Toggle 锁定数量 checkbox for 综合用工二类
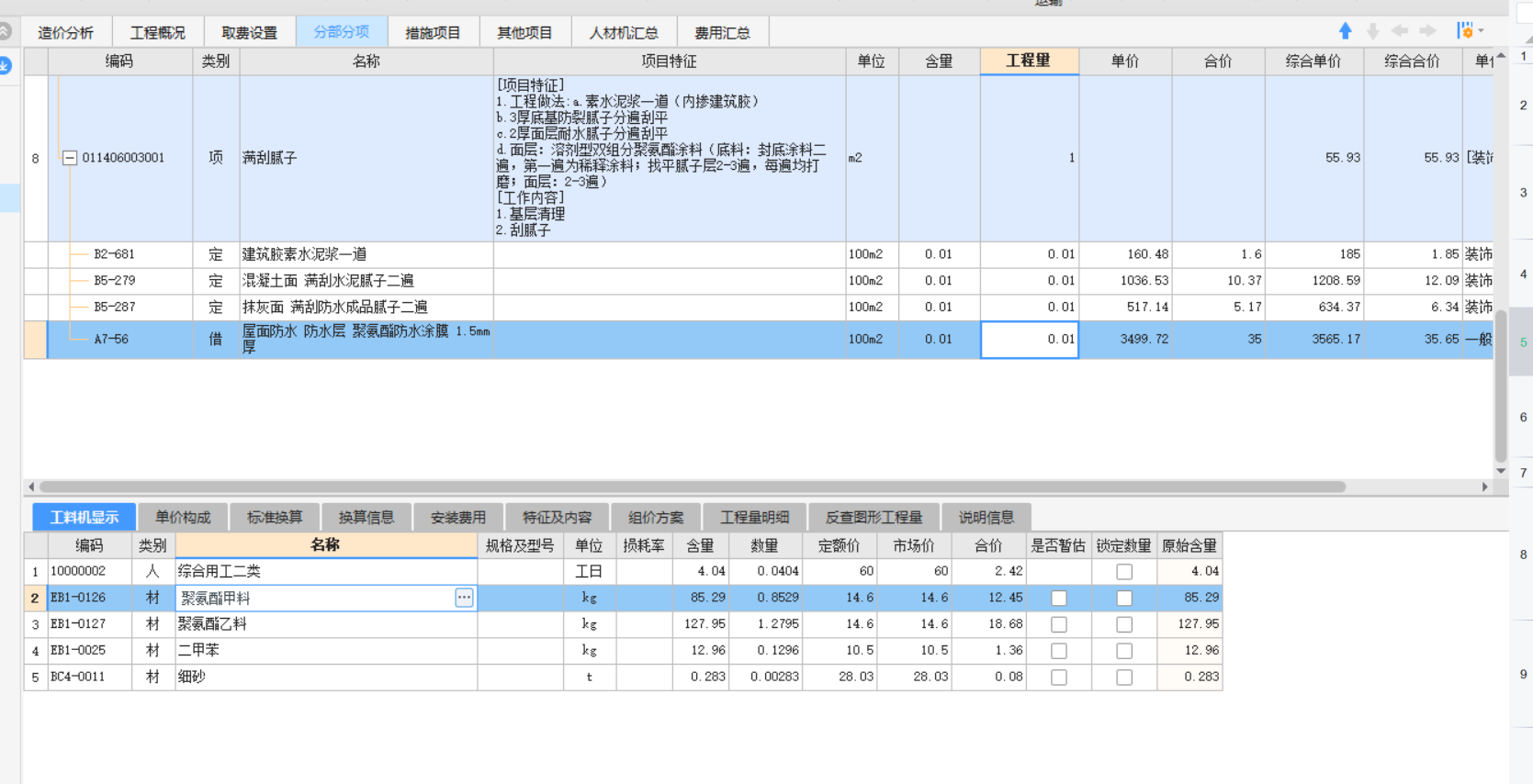 point(1124,572)
